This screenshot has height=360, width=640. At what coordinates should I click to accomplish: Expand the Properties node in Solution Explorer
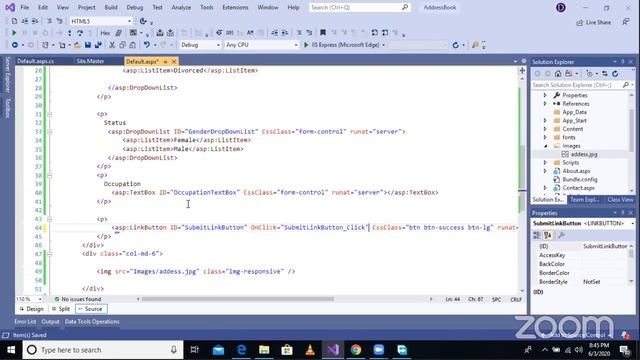click(x=545, y=95)
